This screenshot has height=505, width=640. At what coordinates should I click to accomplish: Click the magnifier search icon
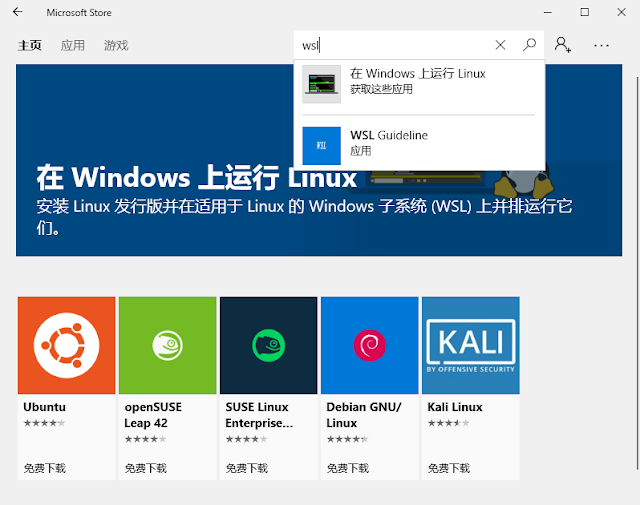tap(529, 44)
